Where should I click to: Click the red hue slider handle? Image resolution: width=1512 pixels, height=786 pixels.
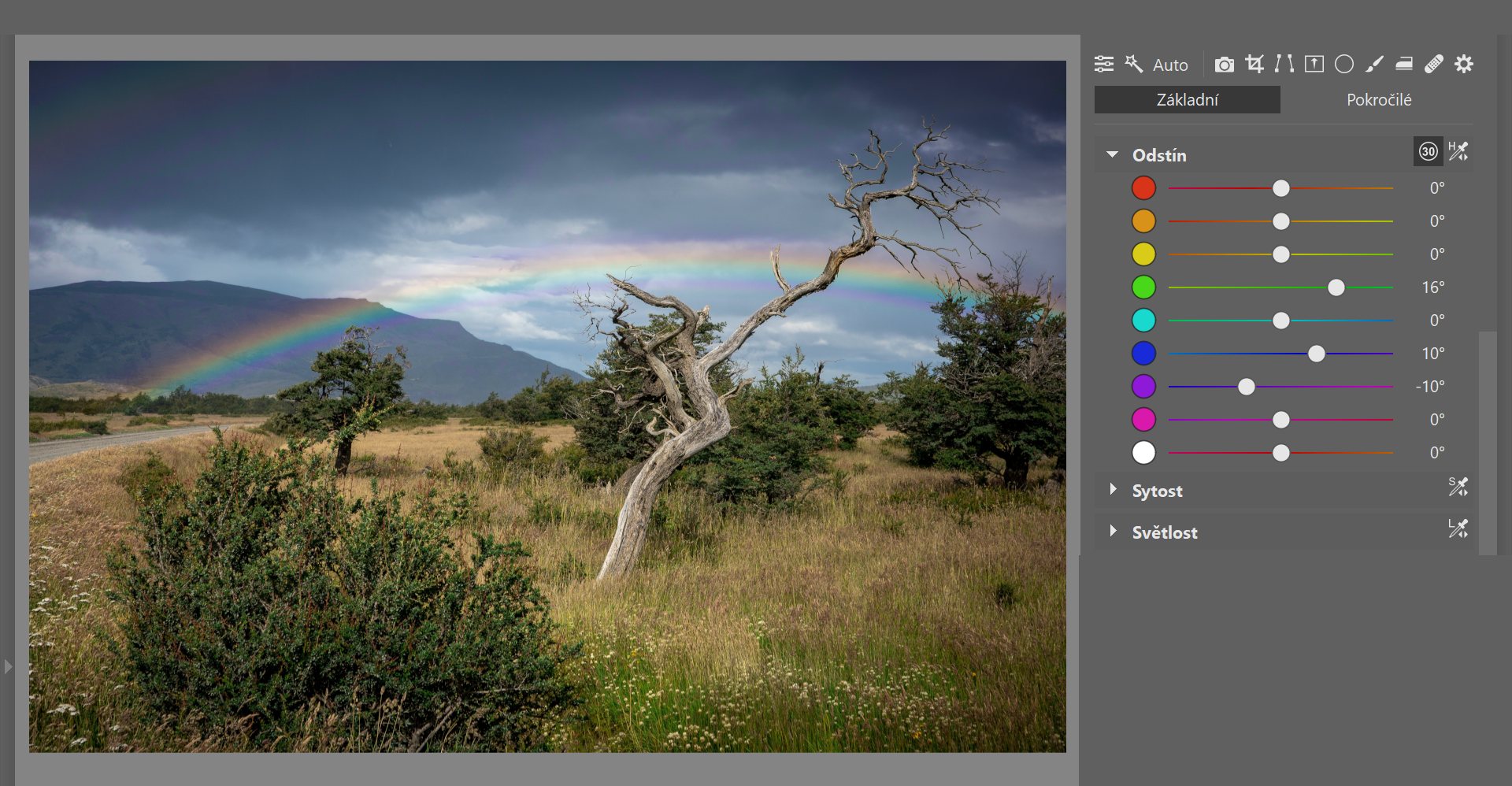tap(1281, 188)
